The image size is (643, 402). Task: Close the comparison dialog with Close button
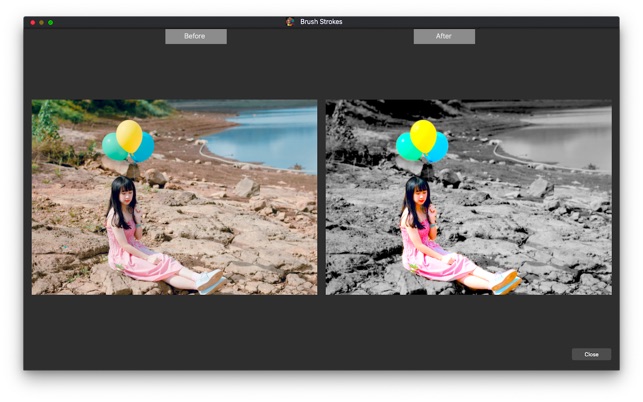[591, 354]
